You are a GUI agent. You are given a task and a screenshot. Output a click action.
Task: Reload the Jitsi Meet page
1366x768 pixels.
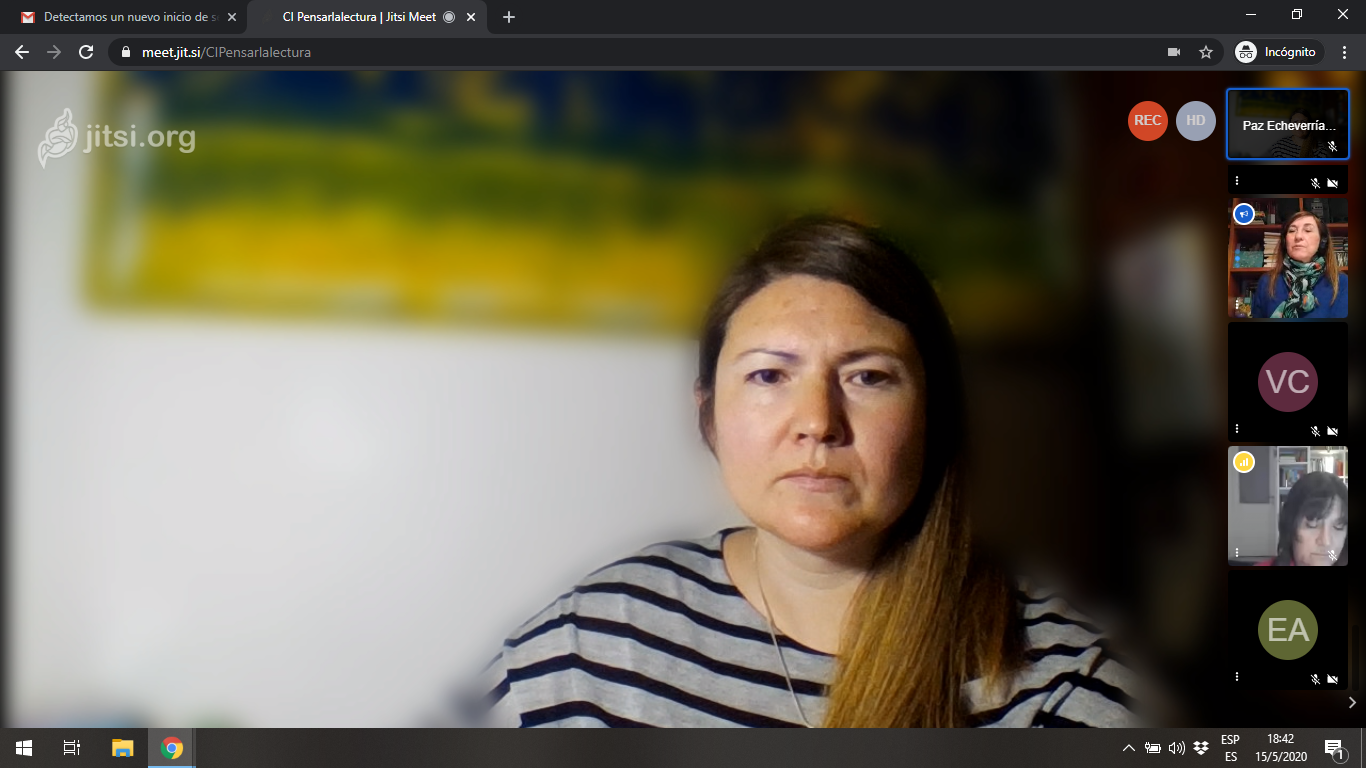pos(86,52)
